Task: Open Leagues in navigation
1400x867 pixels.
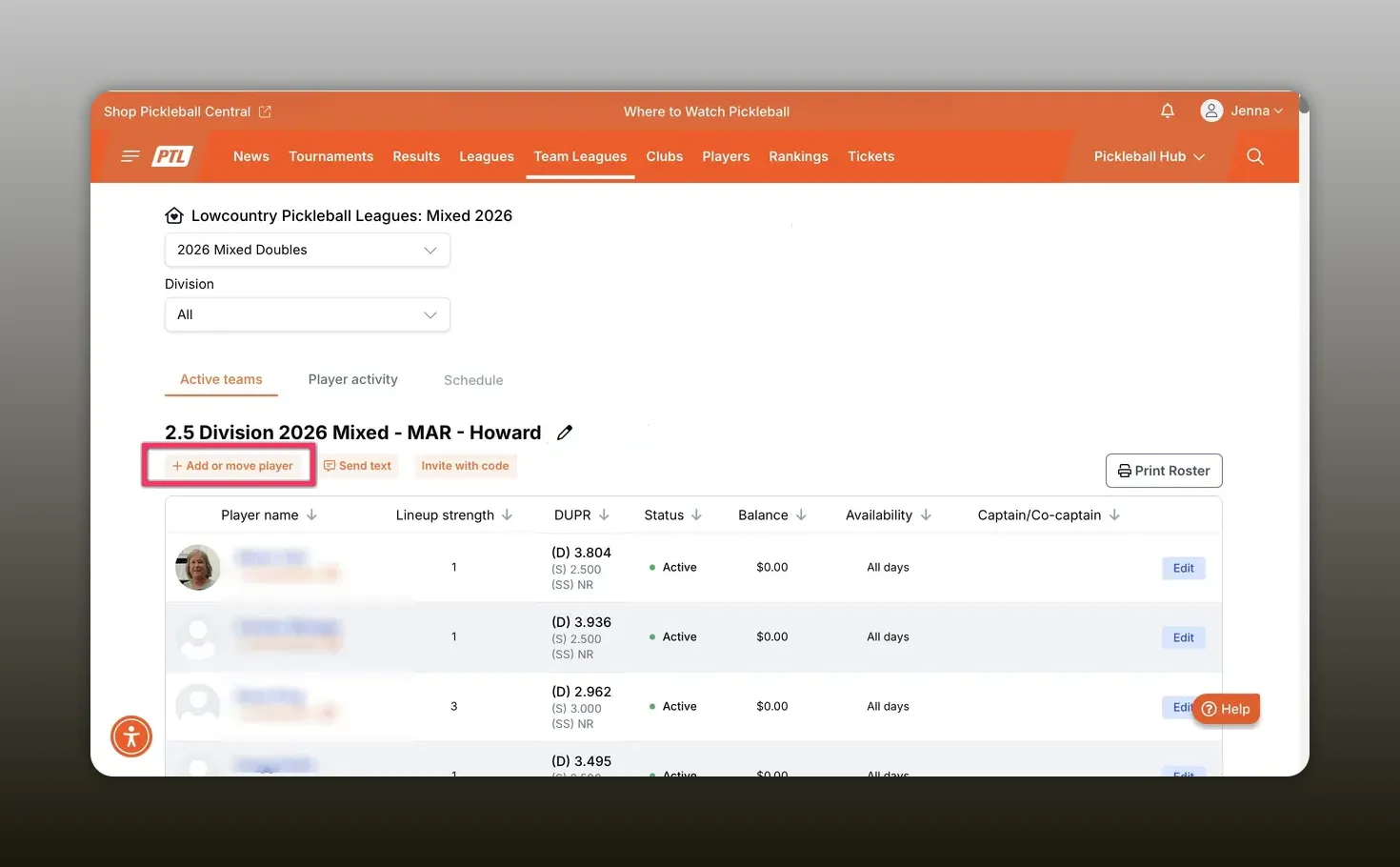Action: tap(487, 156)
